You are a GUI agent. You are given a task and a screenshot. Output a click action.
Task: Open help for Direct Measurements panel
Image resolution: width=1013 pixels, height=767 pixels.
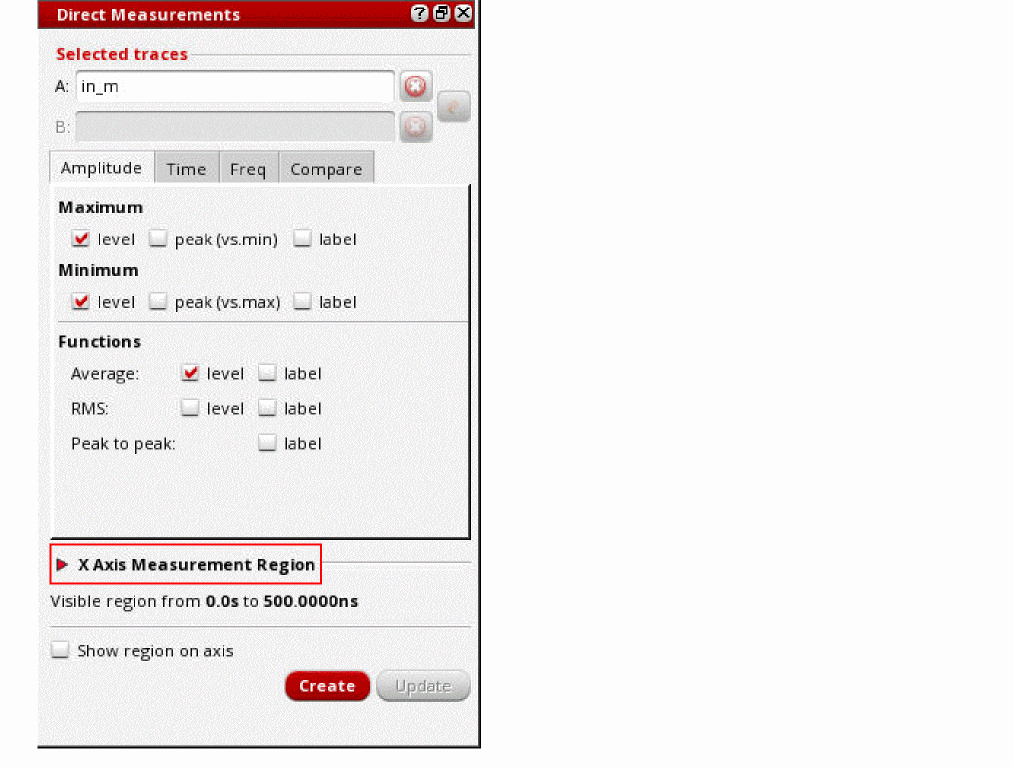419,13
